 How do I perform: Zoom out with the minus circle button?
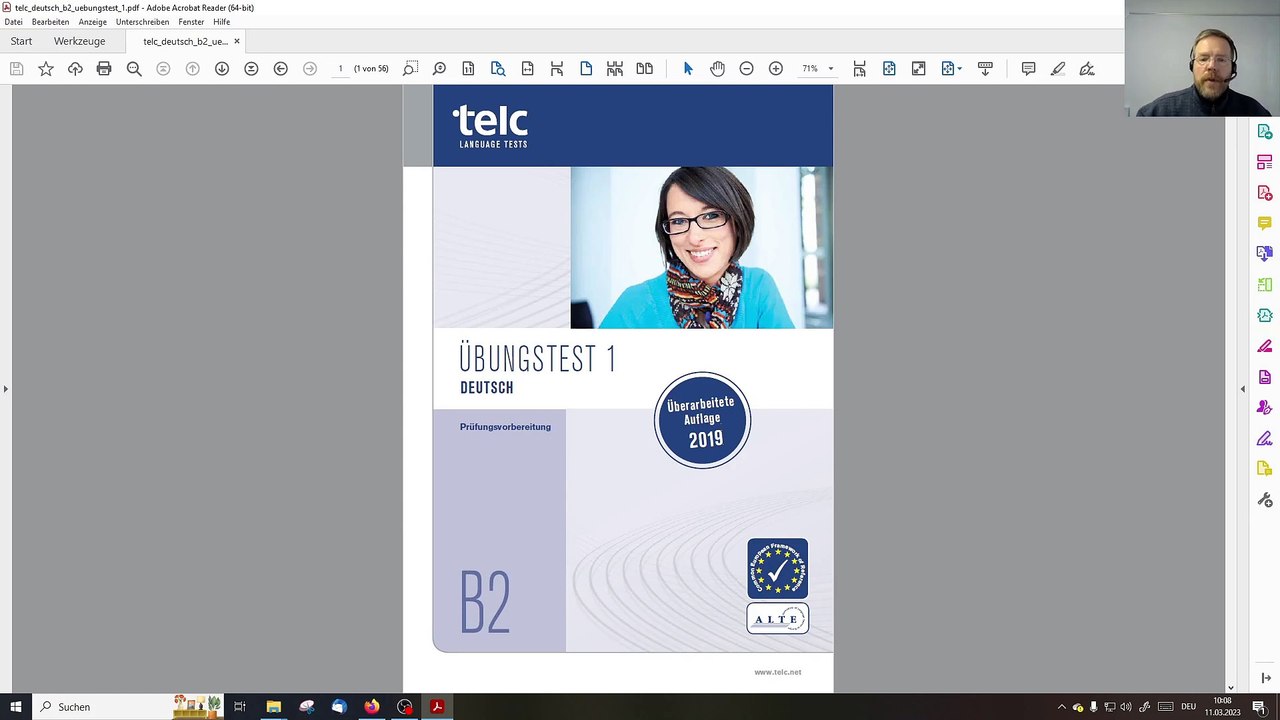tap(746, 68)
